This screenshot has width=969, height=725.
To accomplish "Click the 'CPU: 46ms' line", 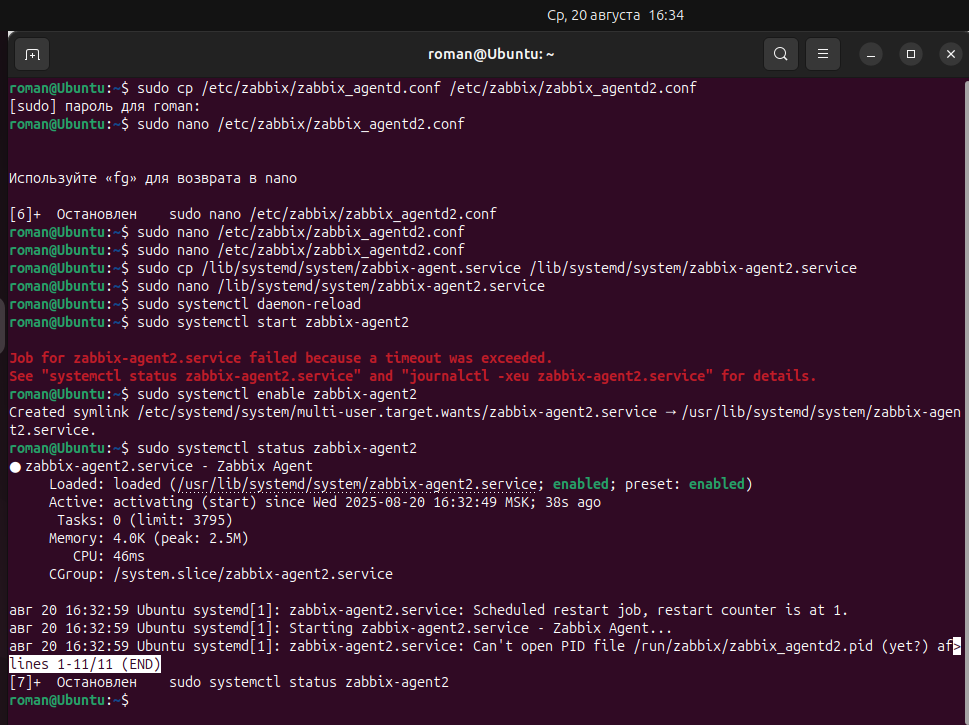I will (109, 556).
